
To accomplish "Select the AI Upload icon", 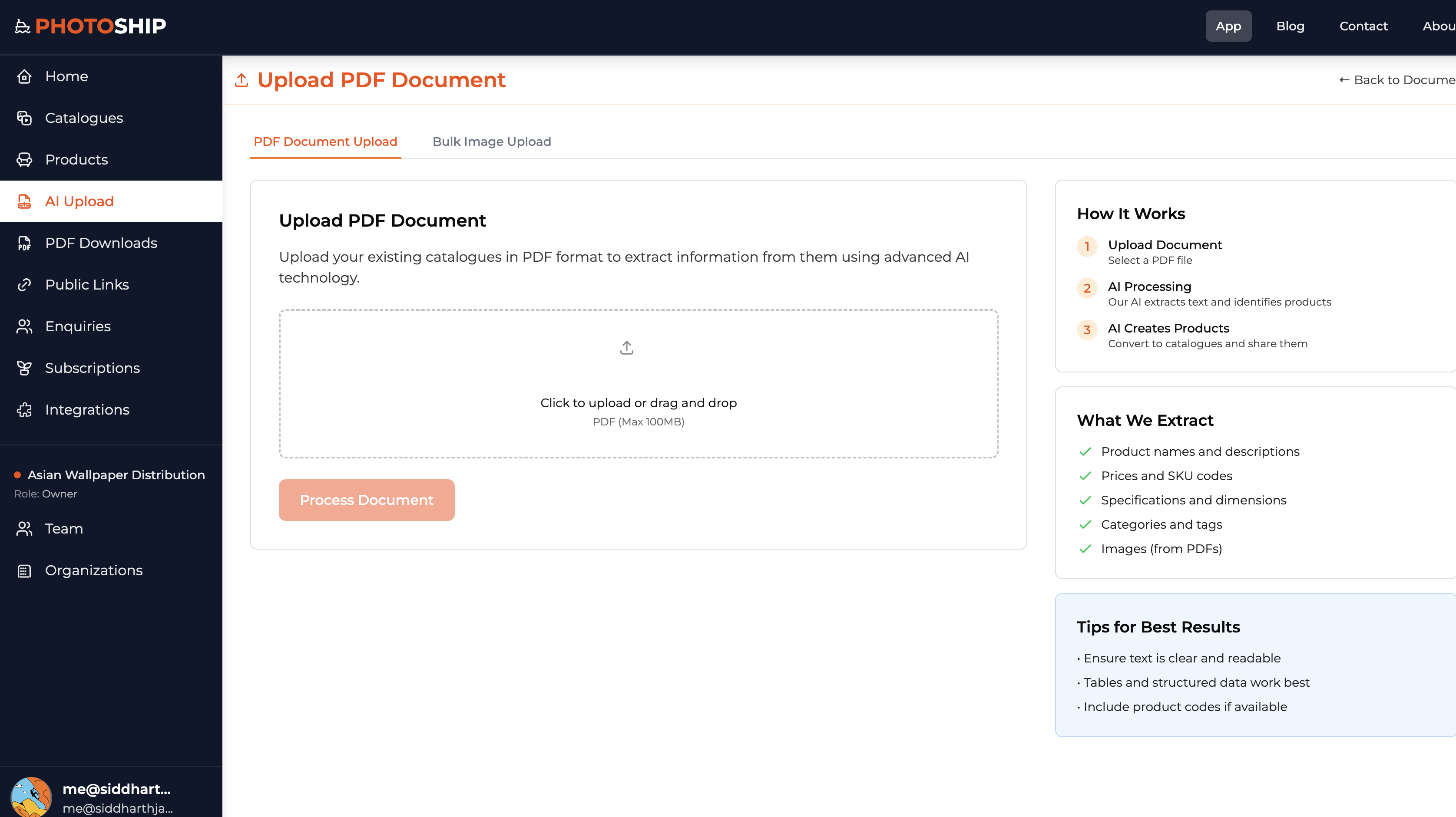I will 24,201.
